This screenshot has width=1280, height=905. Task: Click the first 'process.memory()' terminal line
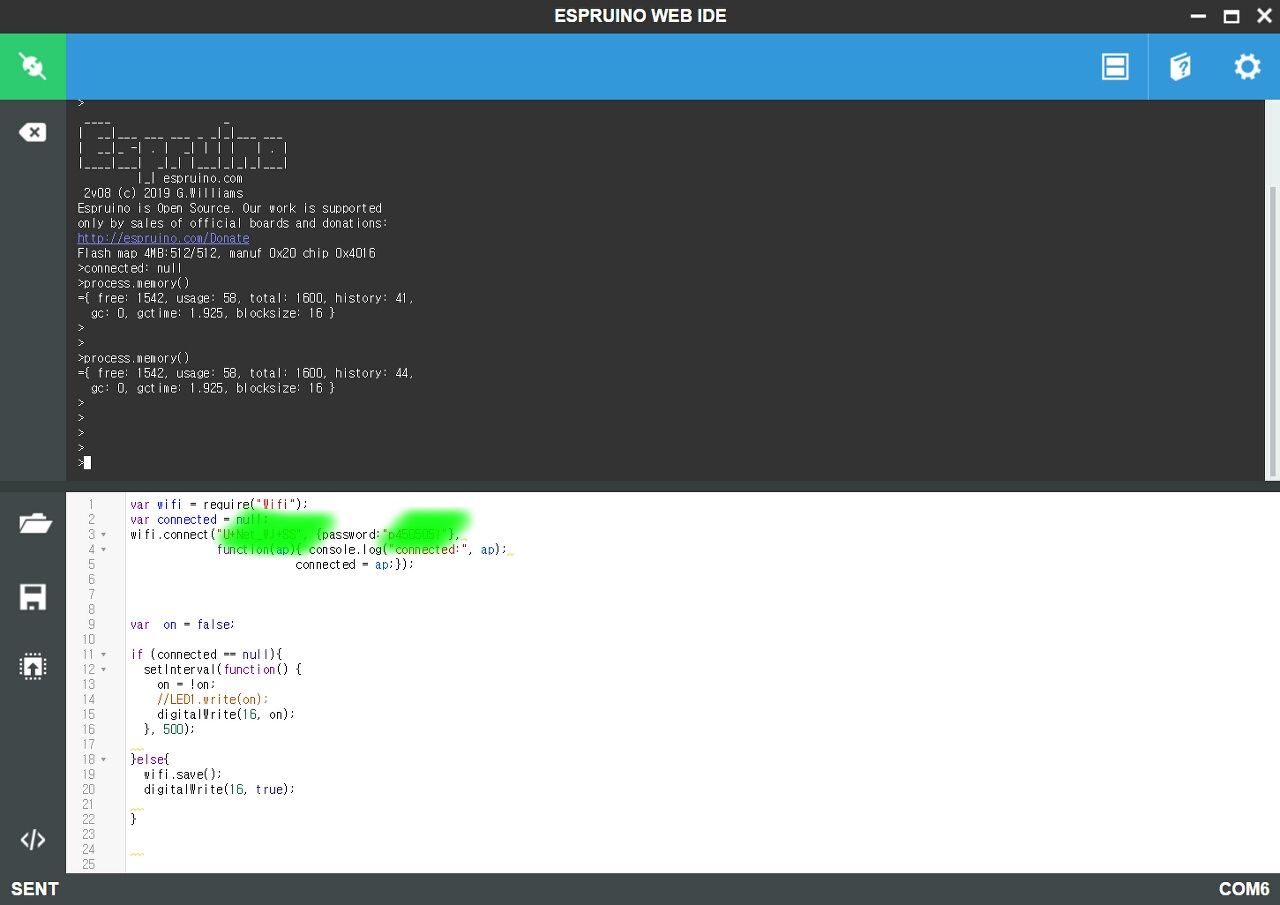(133, 283)
